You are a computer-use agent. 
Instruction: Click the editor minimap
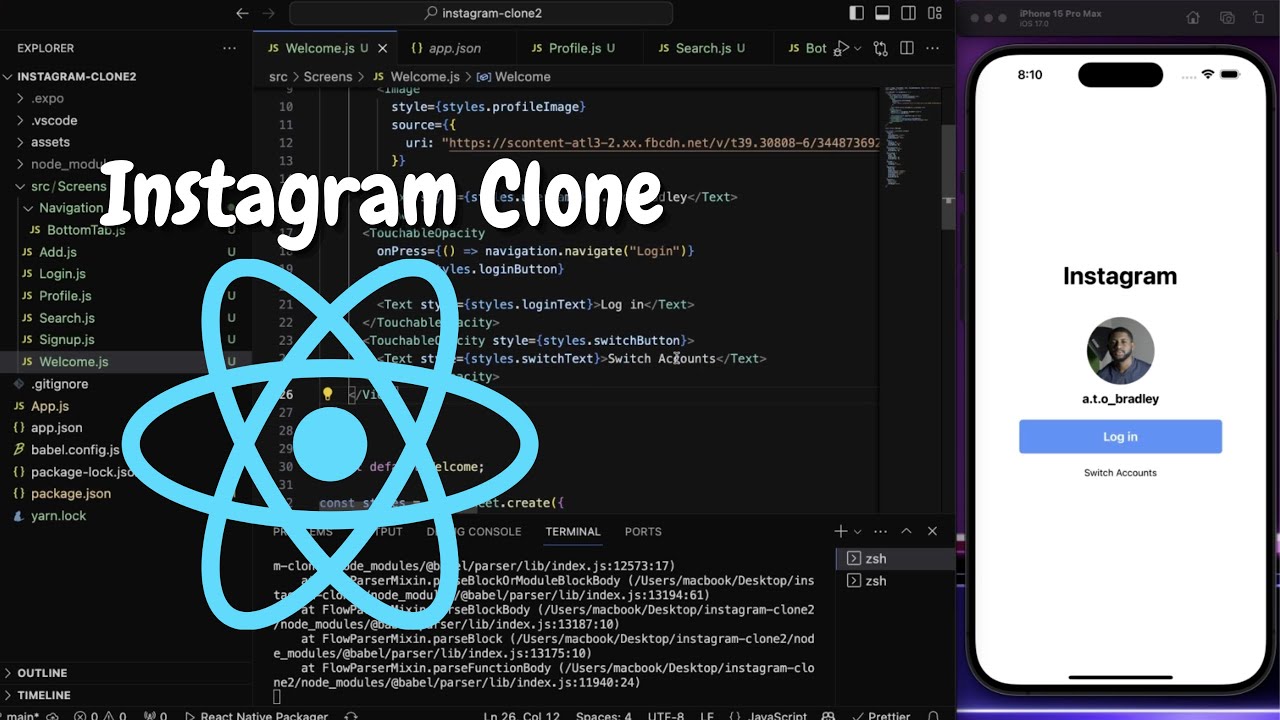click(912, 140)
